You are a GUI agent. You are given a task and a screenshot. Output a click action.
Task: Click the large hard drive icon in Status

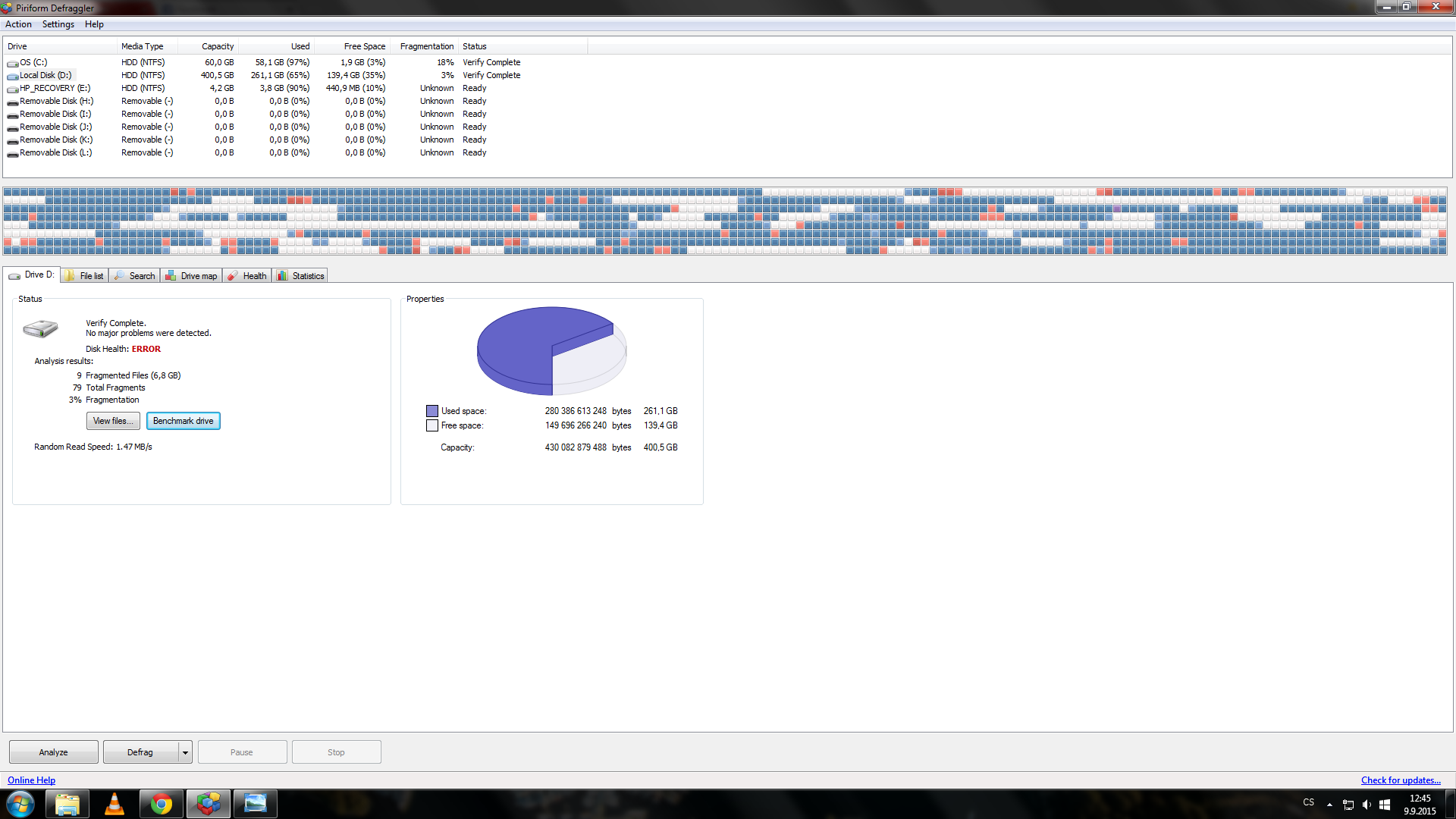click(x=40, y=328)
